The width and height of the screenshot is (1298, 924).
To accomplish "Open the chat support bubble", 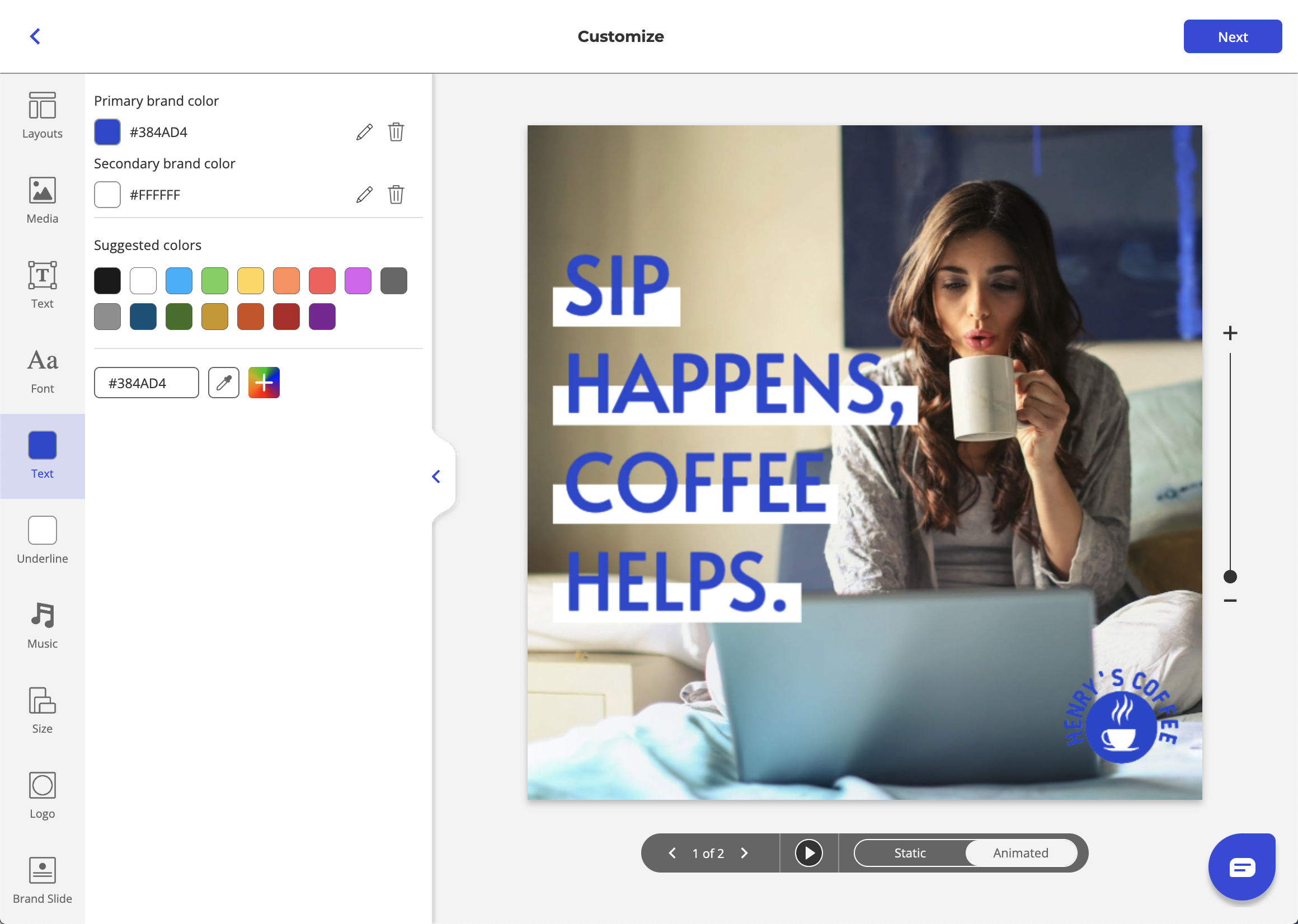I will [1241, 866].
